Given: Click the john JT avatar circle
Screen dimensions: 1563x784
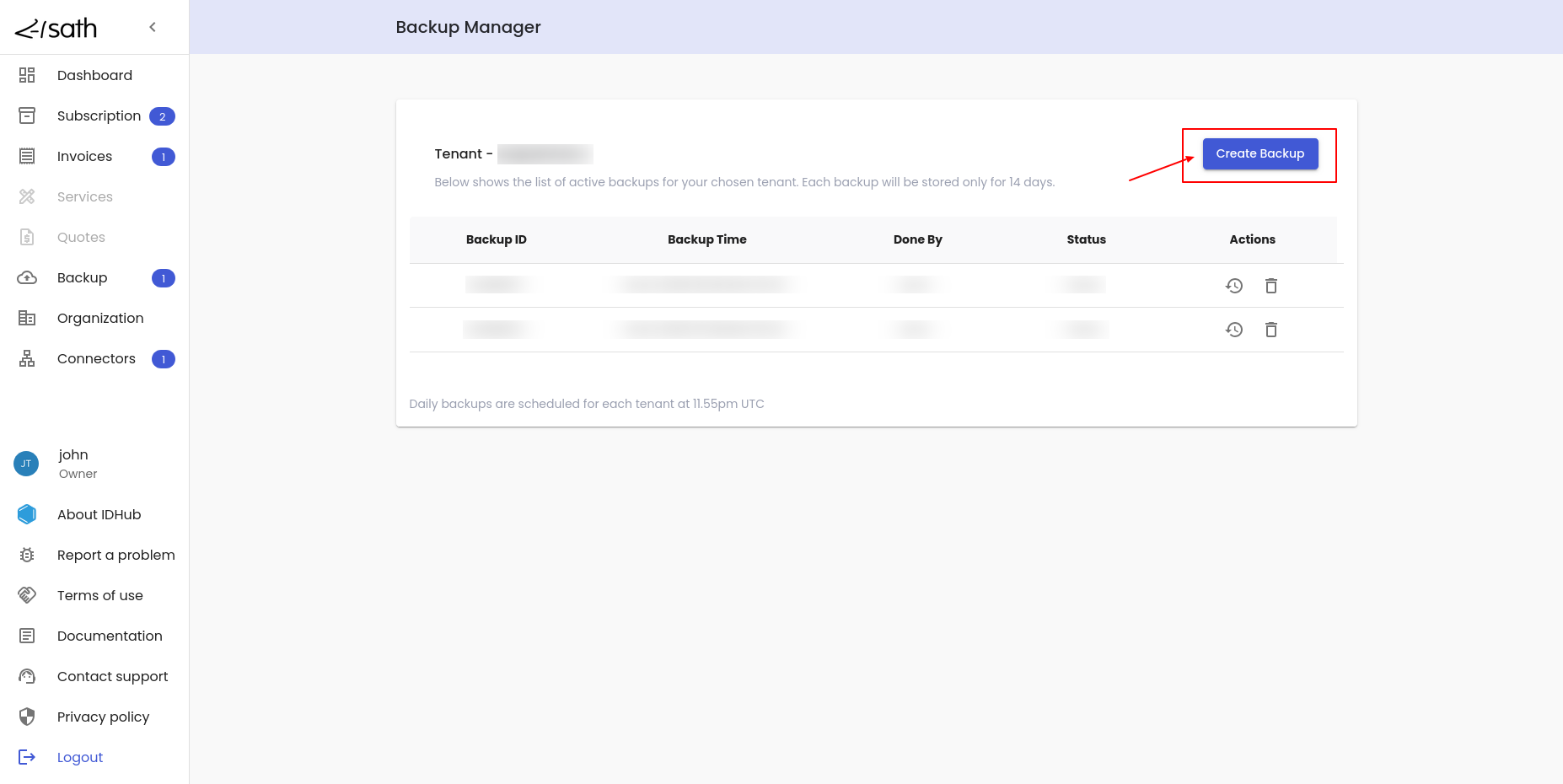Looking at the screenshot, I should click(x=26, y=464).
